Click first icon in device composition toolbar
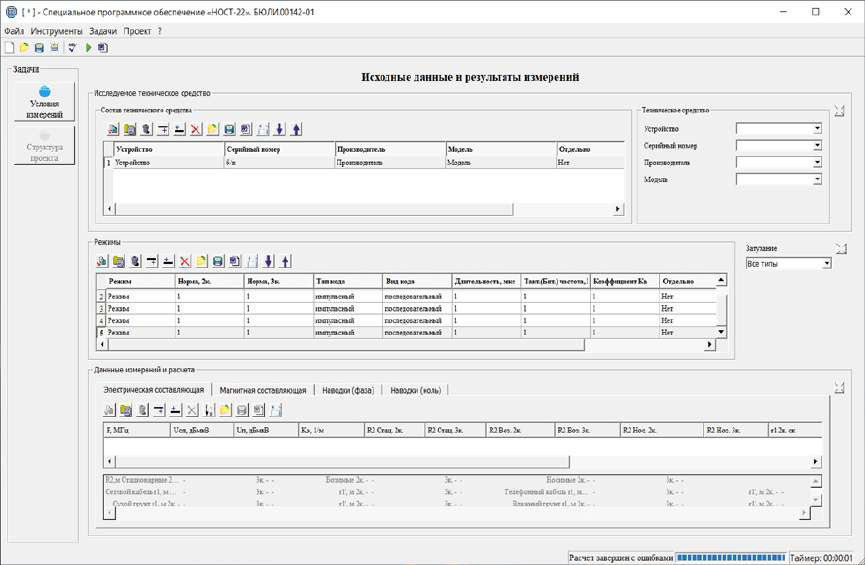Image resolution: width=865 pixels, height=565 pixels. (x=113, y=130)
